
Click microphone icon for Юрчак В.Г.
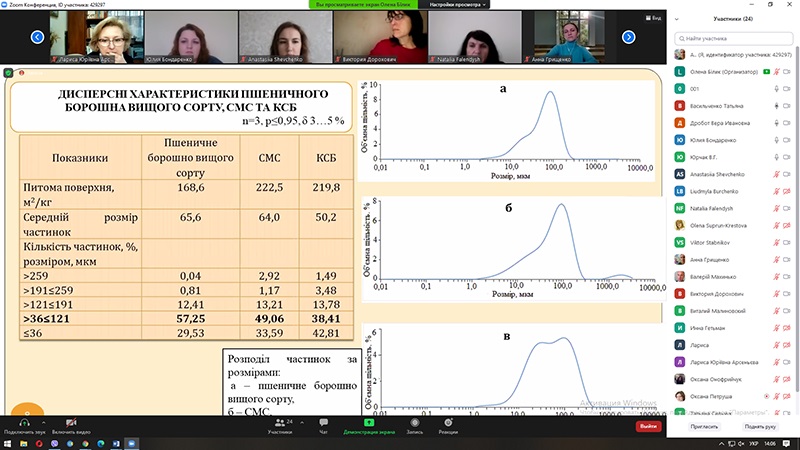click(777, 157)
